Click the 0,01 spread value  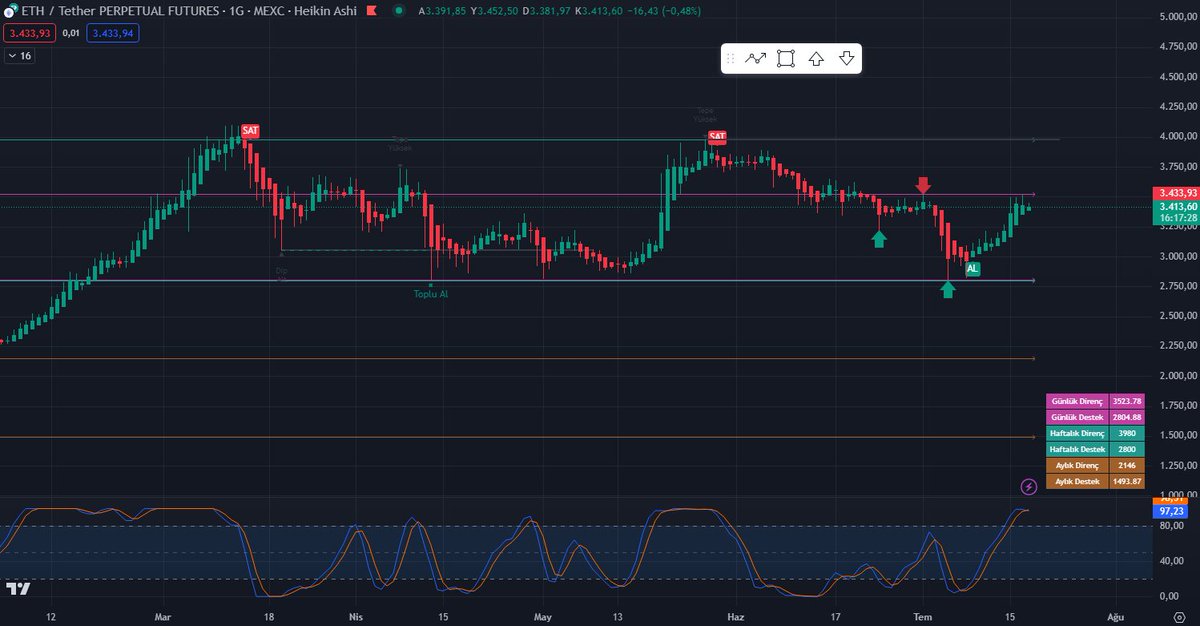[71, 33]
